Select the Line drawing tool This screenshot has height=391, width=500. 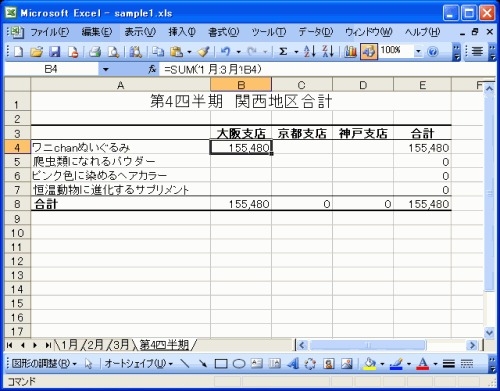184,363
